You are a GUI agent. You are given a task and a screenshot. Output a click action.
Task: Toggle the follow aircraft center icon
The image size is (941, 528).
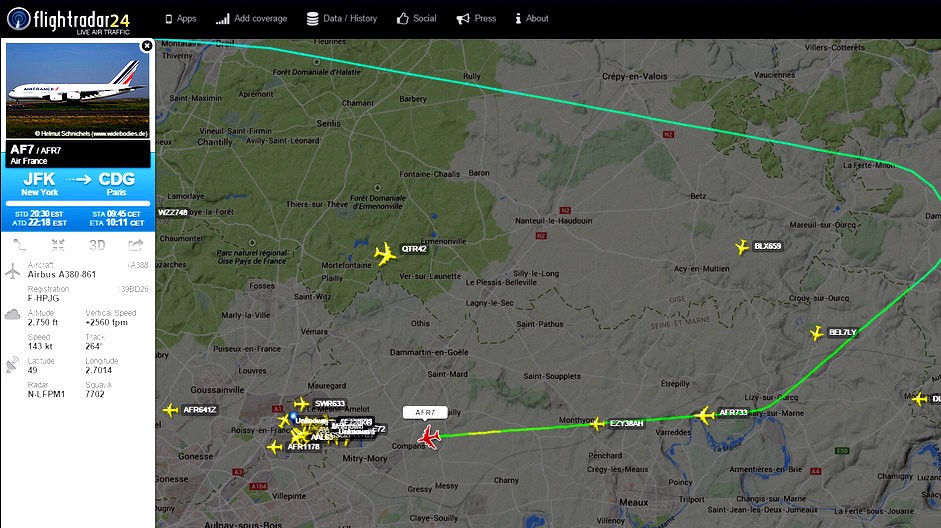pyautogui.click(x=58, y=245)
